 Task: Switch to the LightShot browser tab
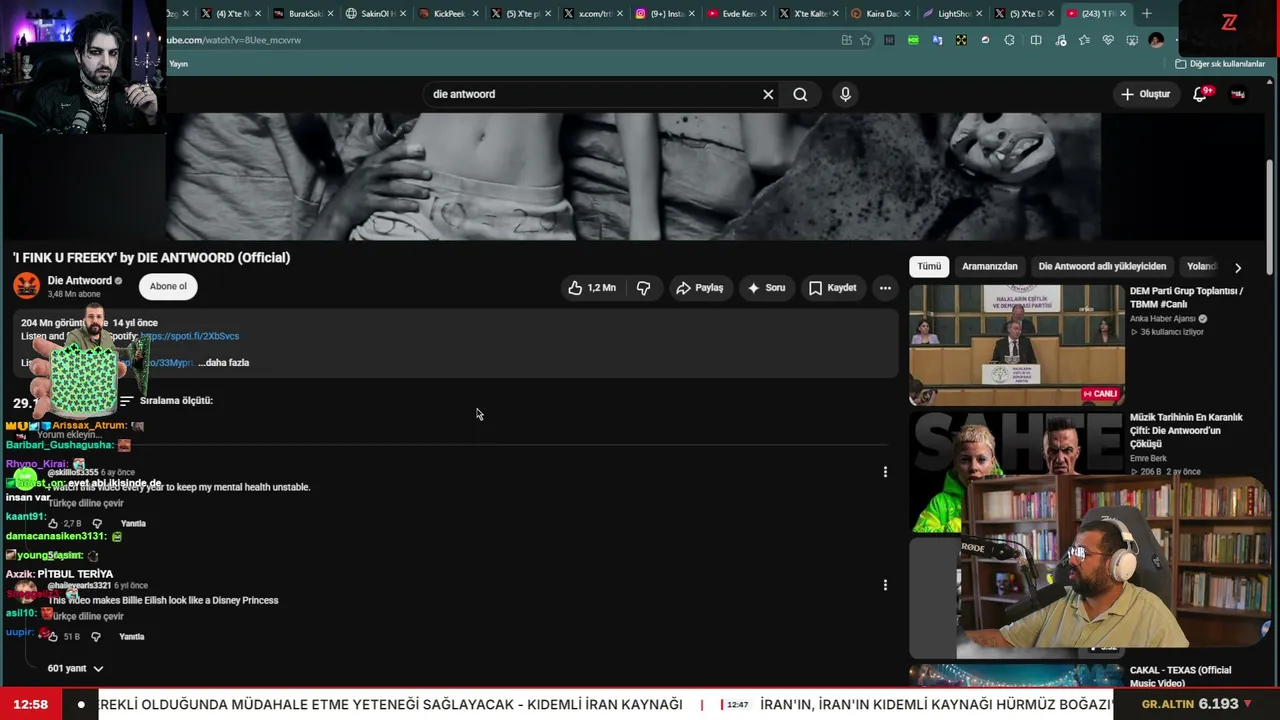(952, 13)
